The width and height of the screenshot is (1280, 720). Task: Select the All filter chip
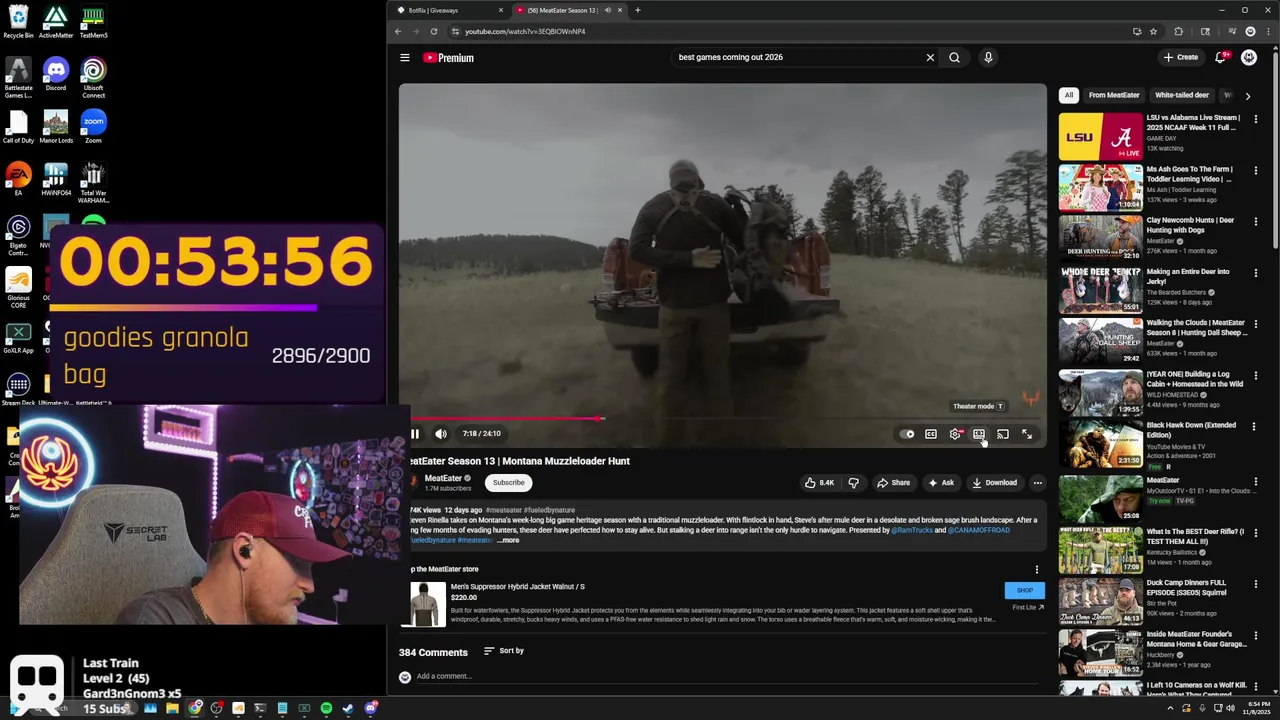1069,96
